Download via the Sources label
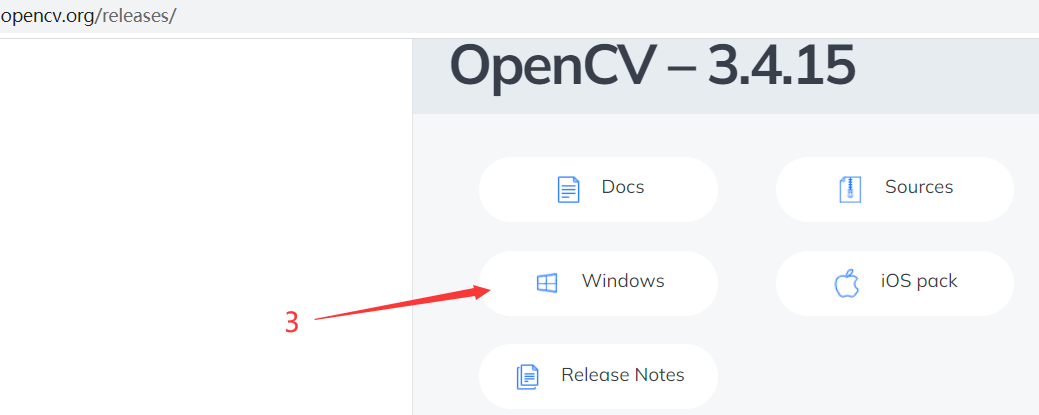Viewport: 1039px width, 415px height. (x=919, y=187)
